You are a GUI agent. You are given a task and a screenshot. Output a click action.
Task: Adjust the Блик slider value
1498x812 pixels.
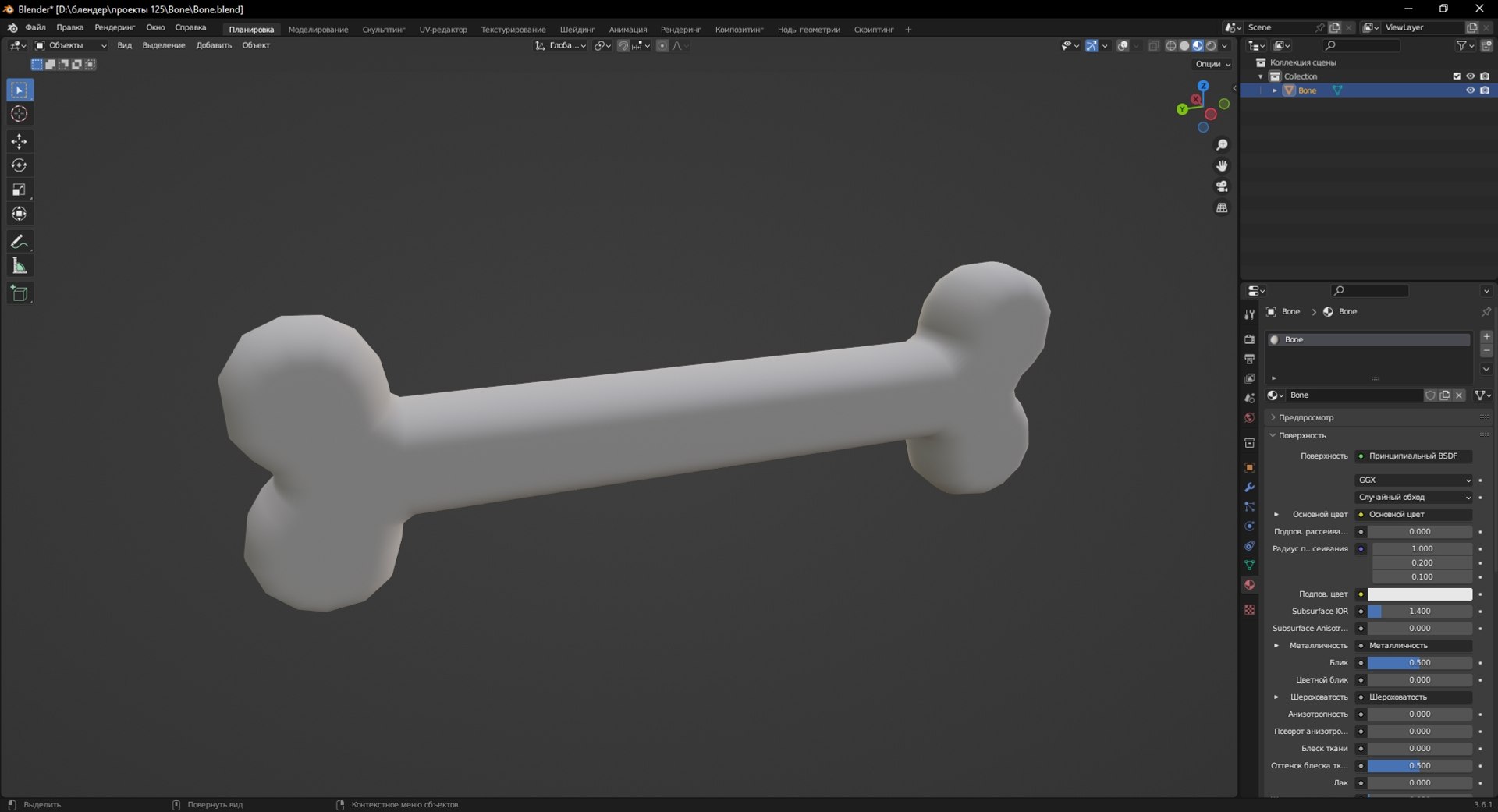click(1420, 663)
